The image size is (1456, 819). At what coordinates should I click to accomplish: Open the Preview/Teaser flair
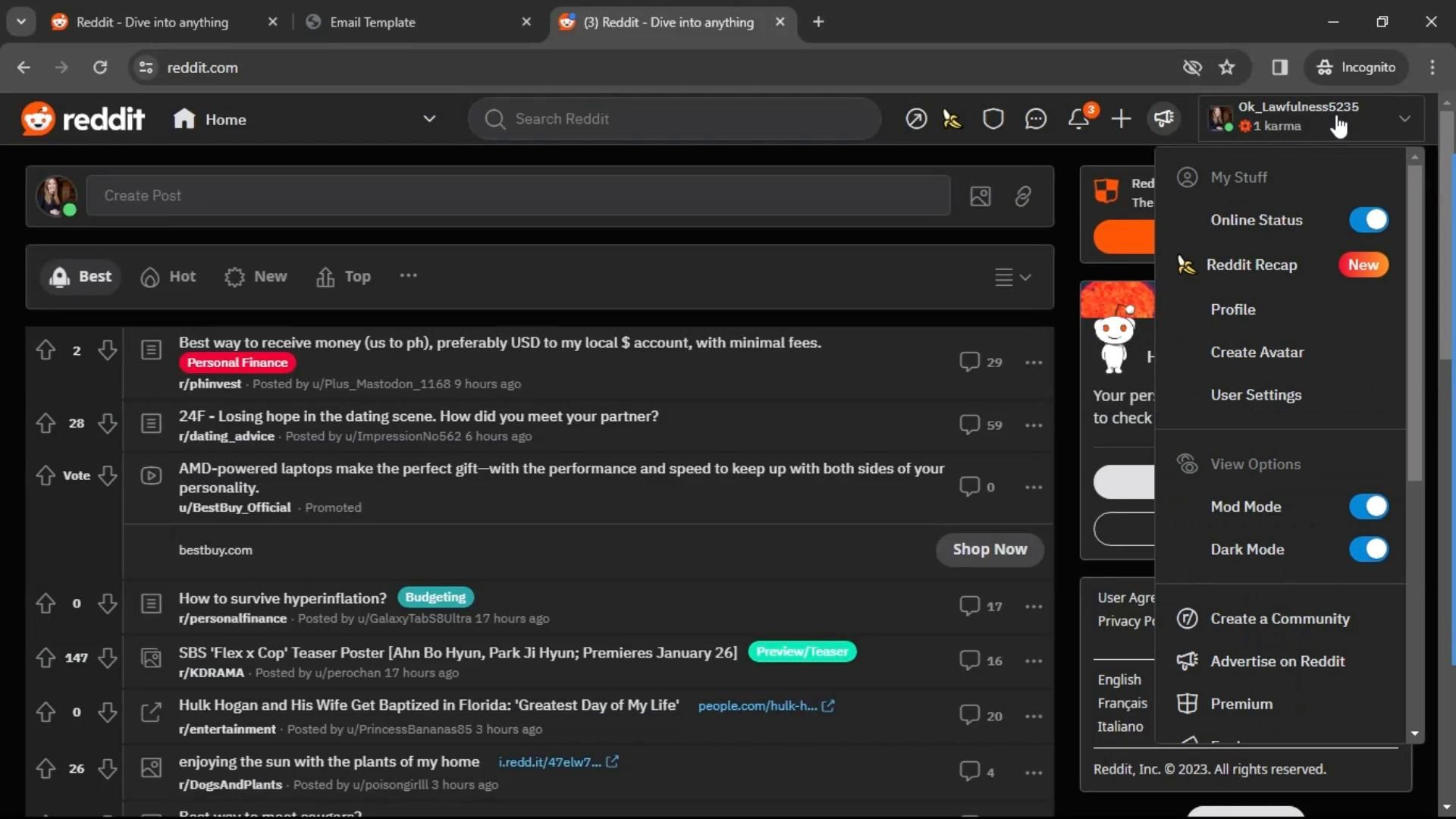(x=802, y=651)
